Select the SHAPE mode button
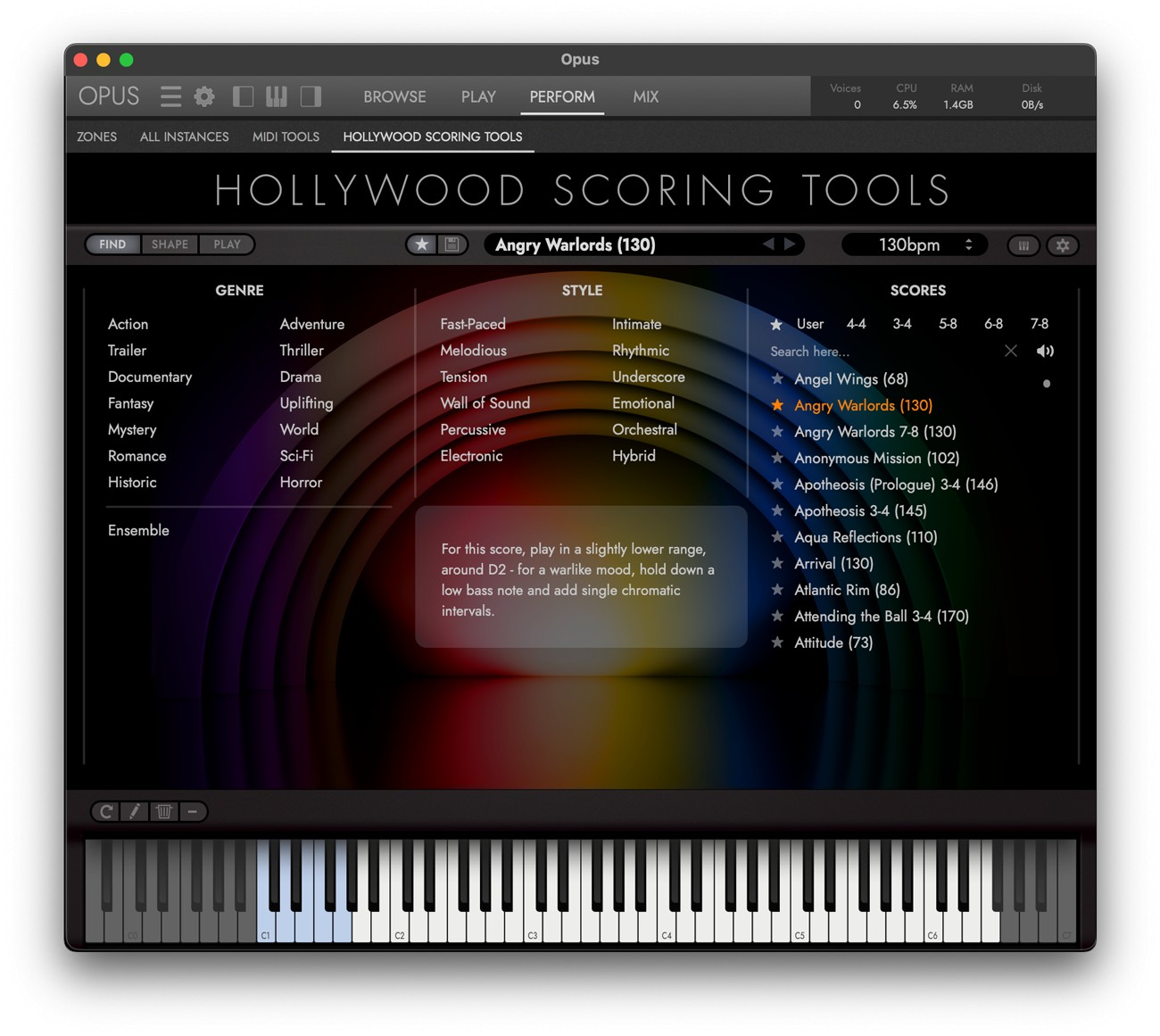Viewport: 1160px width, 1036px height. [170, 244]
